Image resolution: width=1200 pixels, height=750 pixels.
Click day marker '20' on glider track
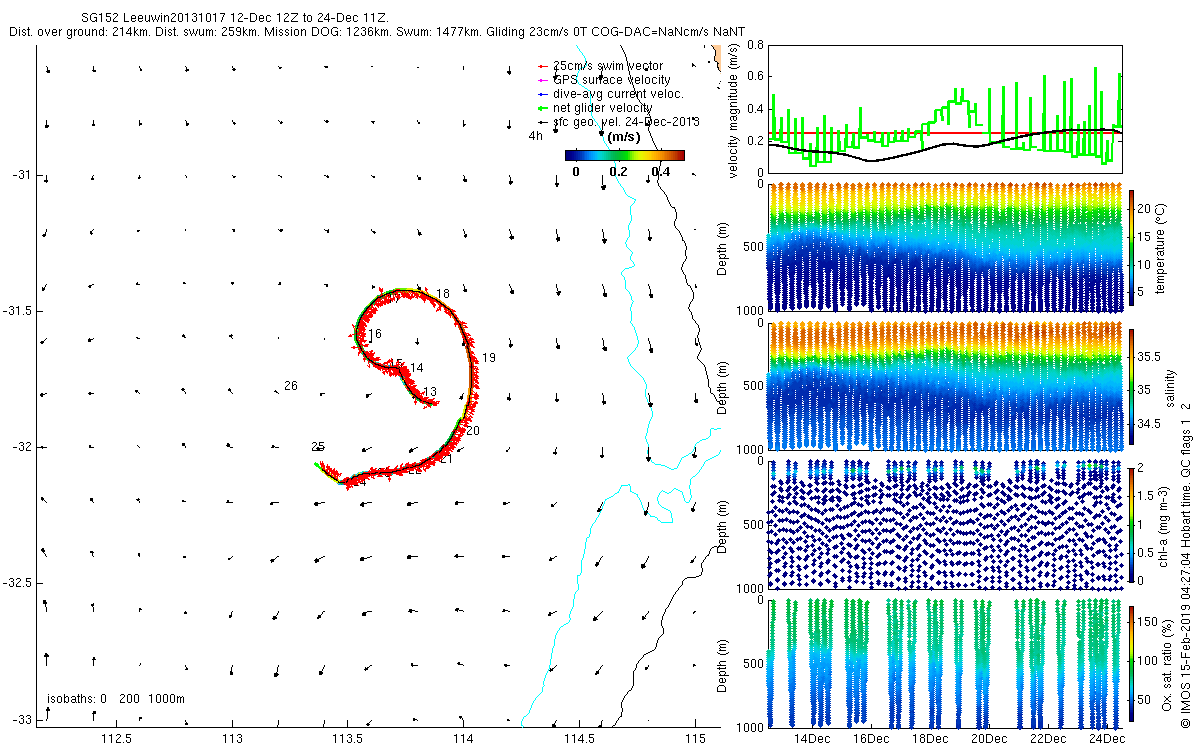473,431
